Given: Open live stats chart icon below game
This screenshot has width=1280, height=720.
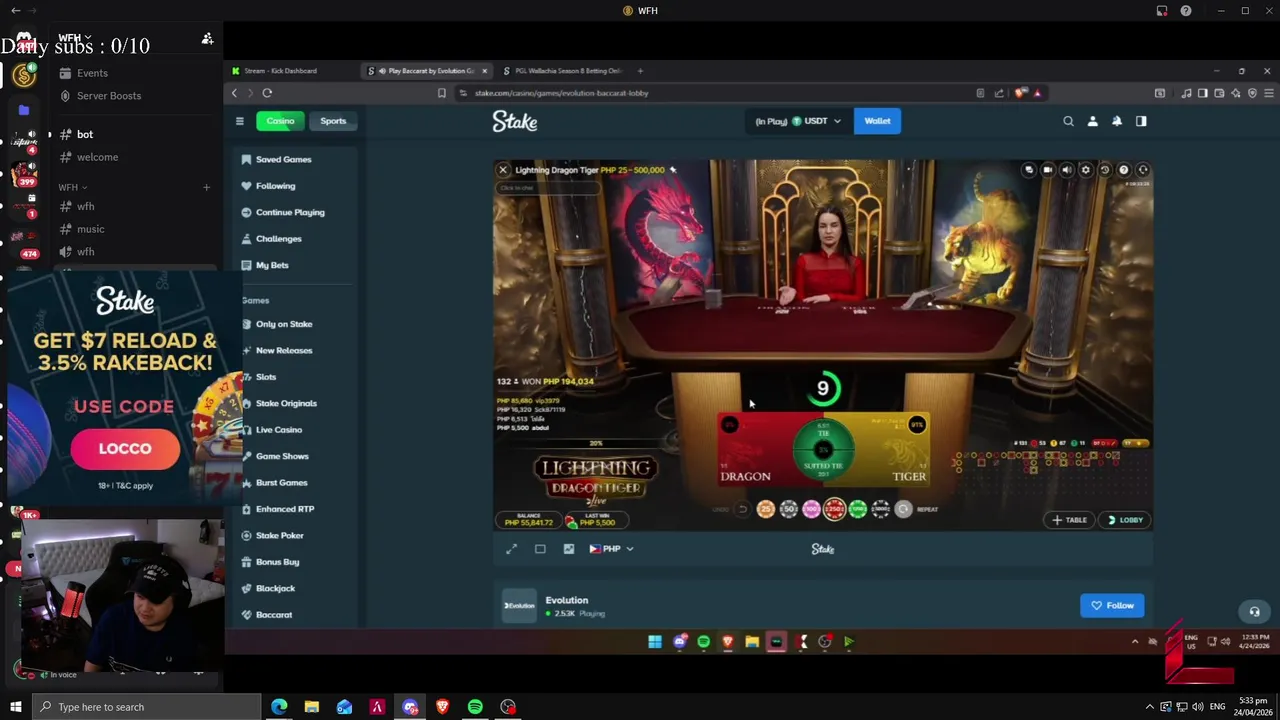Looking at the screenshot, I should click(x=569, y=549).
